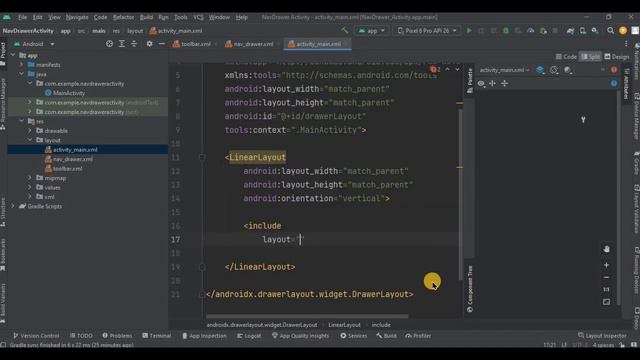Open Search Everywhere magnifier icon

pyautogui.click(x=611, y=31)
